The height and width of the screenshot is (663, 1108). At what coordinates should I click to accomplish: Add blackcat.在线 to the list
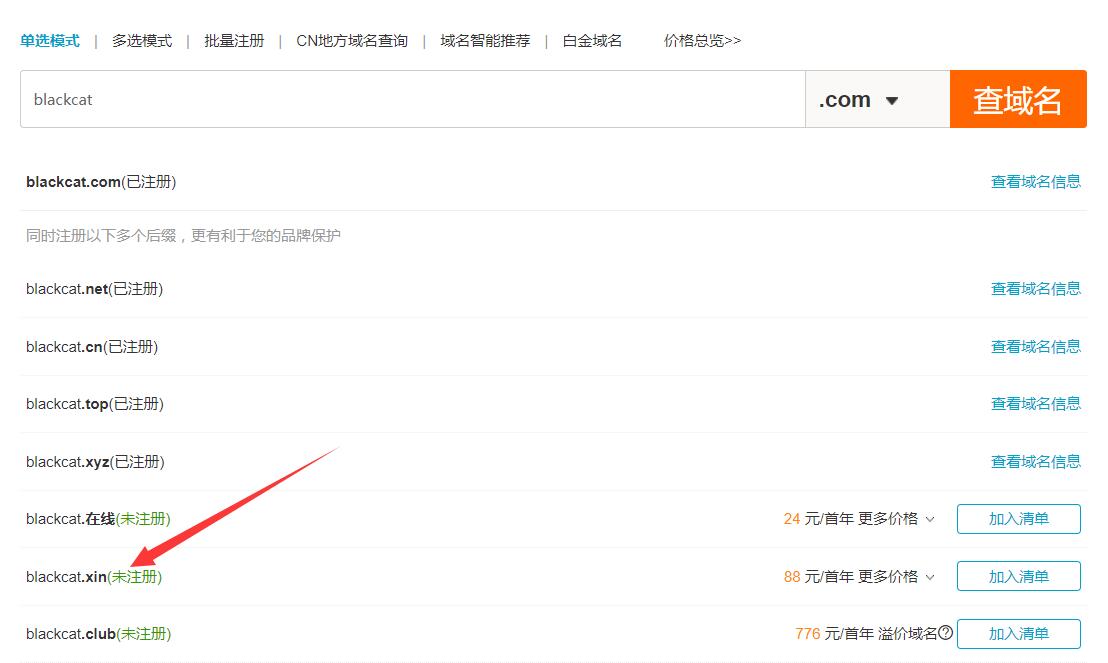(1018, 519)
